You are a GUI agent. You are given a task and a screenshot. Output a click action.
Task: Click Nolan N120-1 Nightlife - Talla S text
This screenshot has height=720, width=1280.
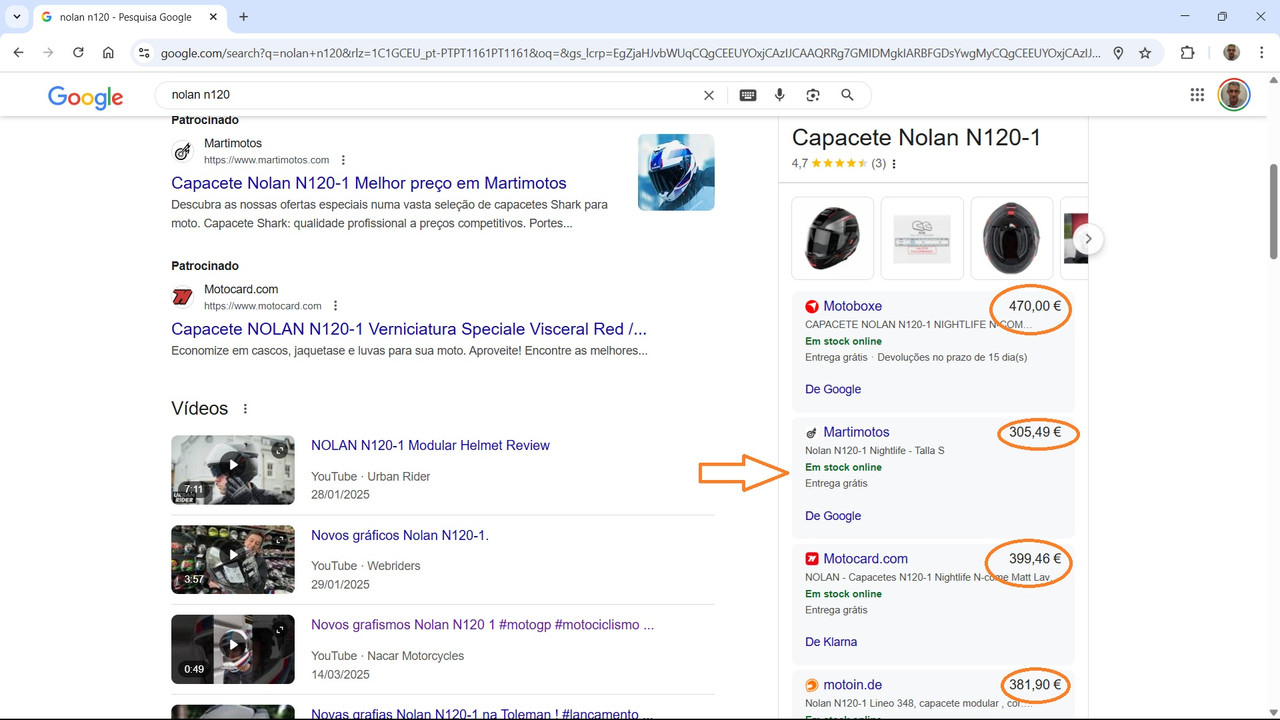[875, 450]
